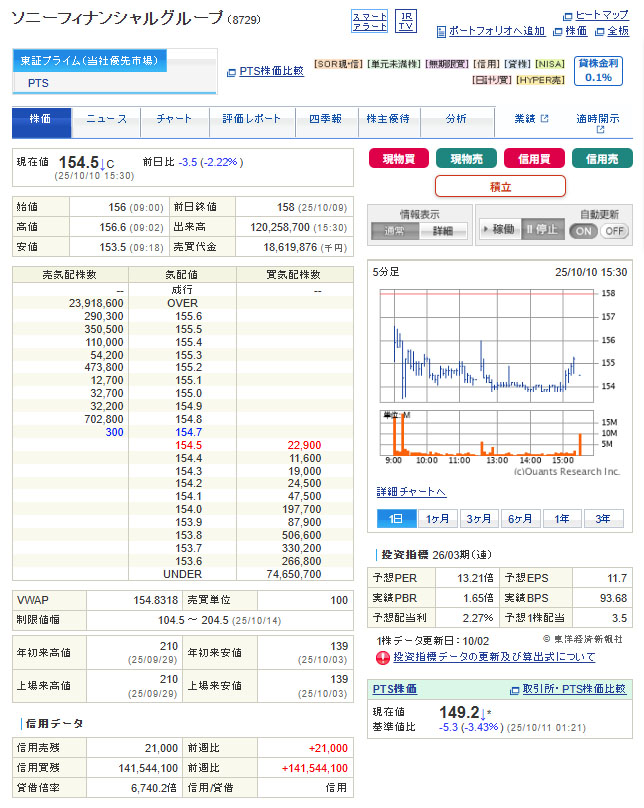The image size is (644, 808).
Task: Turn auto-update OFF
Action: [613, 231]
